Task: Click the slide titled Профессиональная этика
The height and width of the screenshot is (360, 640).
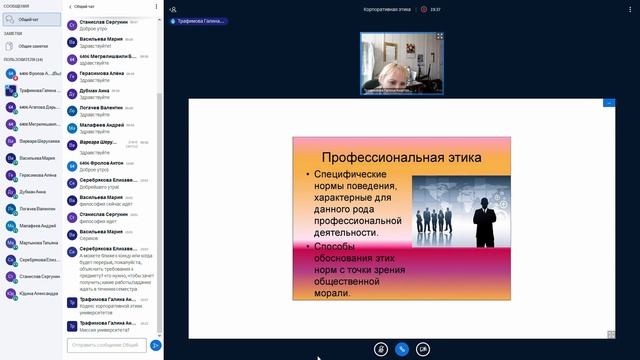Action: [402, 218]
